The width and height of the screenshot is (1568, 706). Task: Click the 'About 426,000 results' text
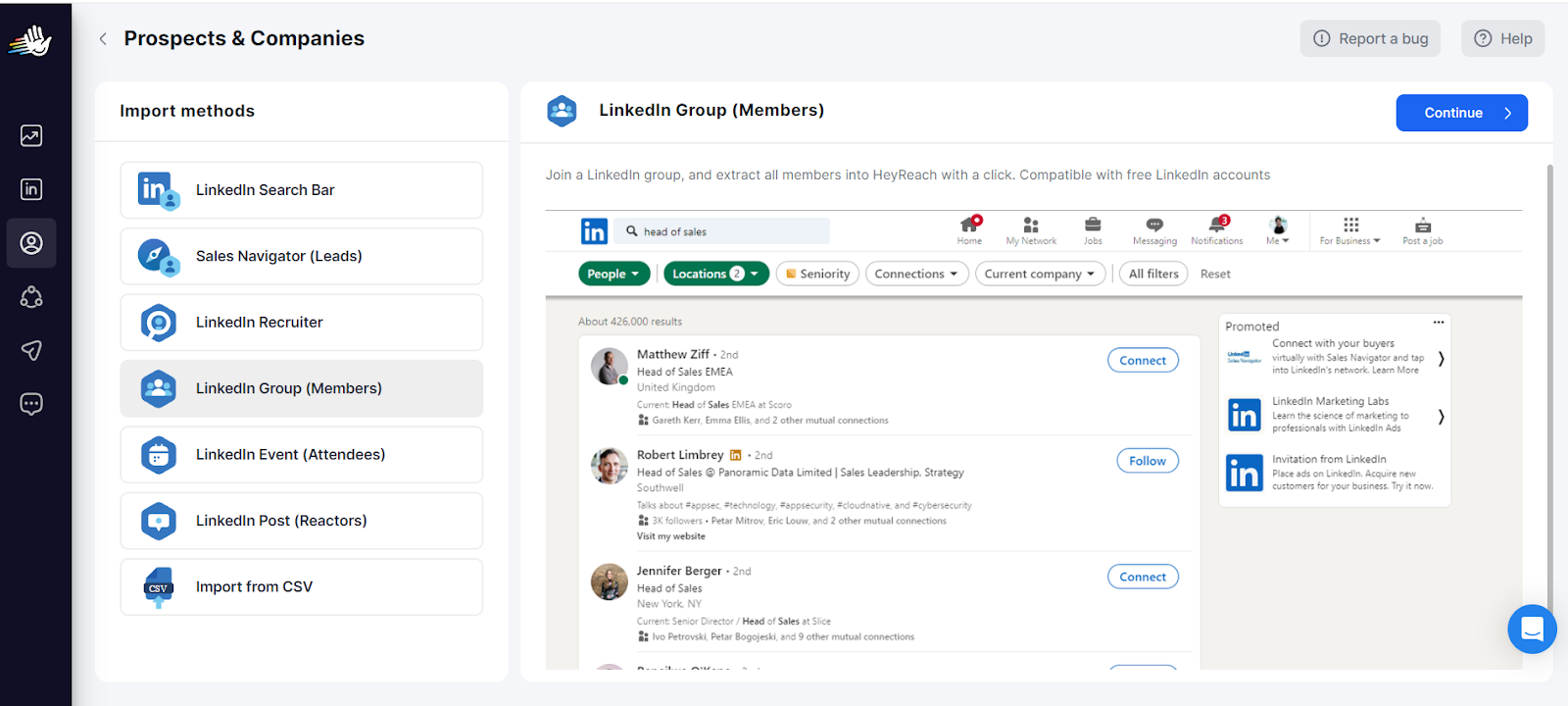630,322
